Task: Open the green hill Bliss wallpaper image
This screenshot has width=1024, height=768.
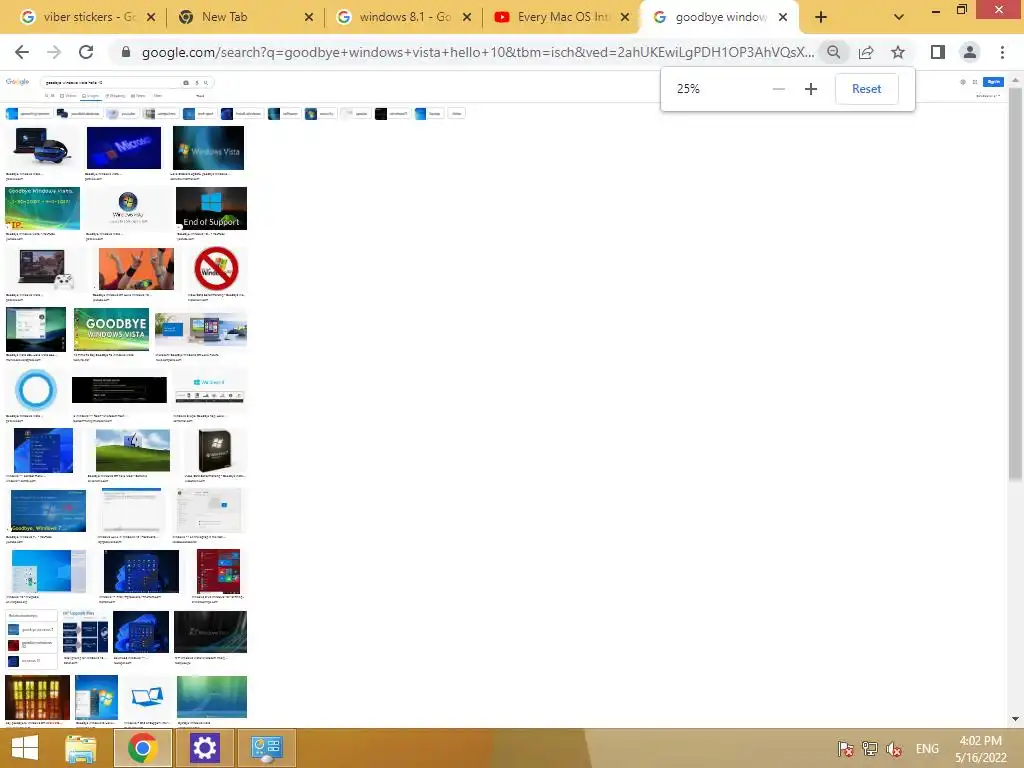Action: click(x=133, y=450)
